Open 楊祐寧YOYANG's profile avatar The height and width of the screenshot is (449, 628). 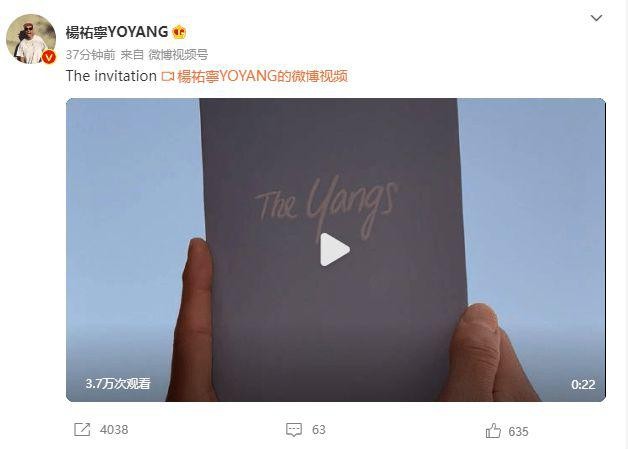[31, 39]
